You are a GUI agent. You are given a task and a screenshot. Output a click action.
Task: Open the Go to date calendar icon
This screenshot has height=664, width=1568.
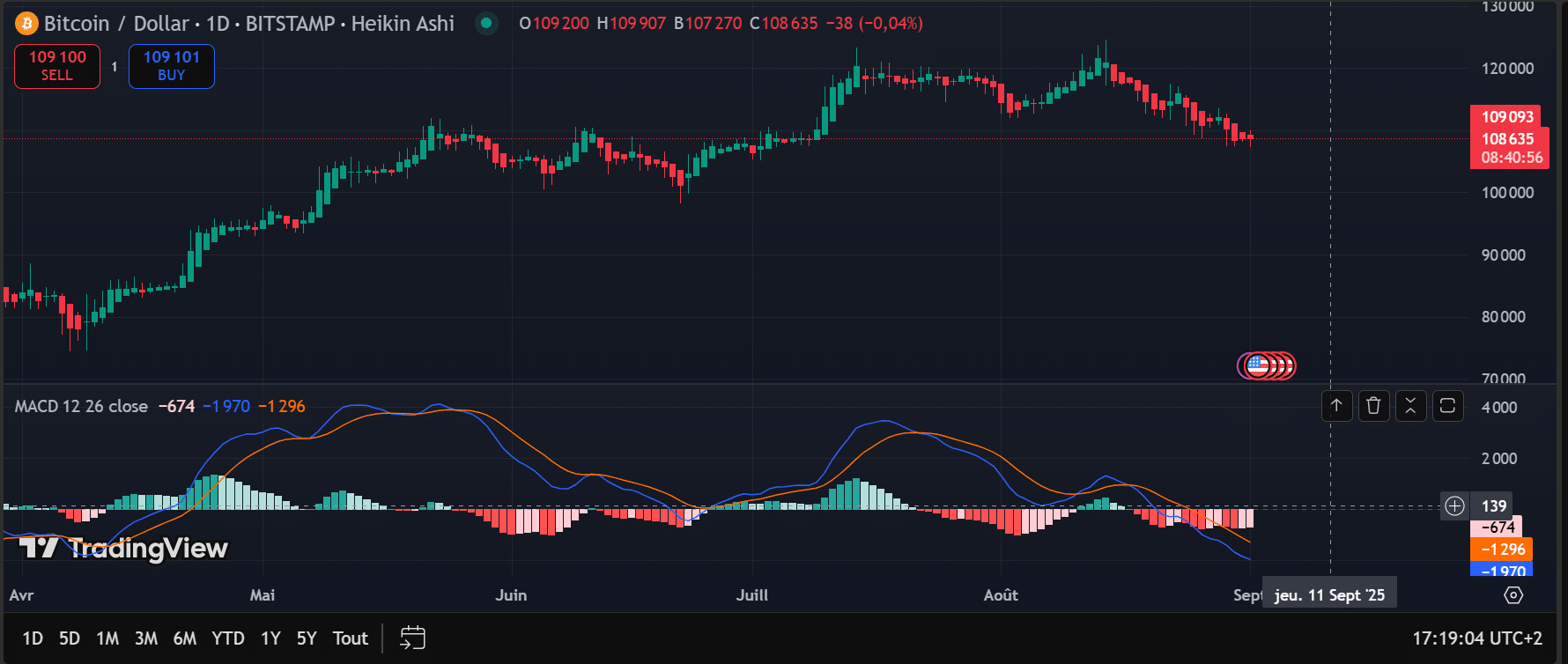(x=412, y=638)
